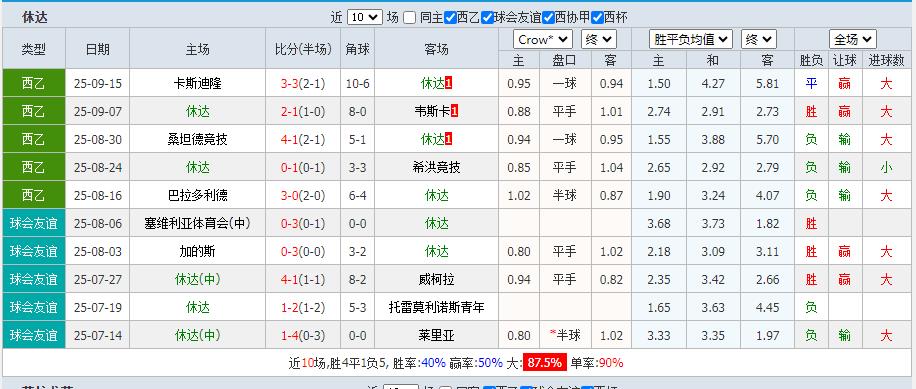Open the 终 dropdown next to 胜平负均值
This screenshot has width=916, height=389.
tap(758, 40)
